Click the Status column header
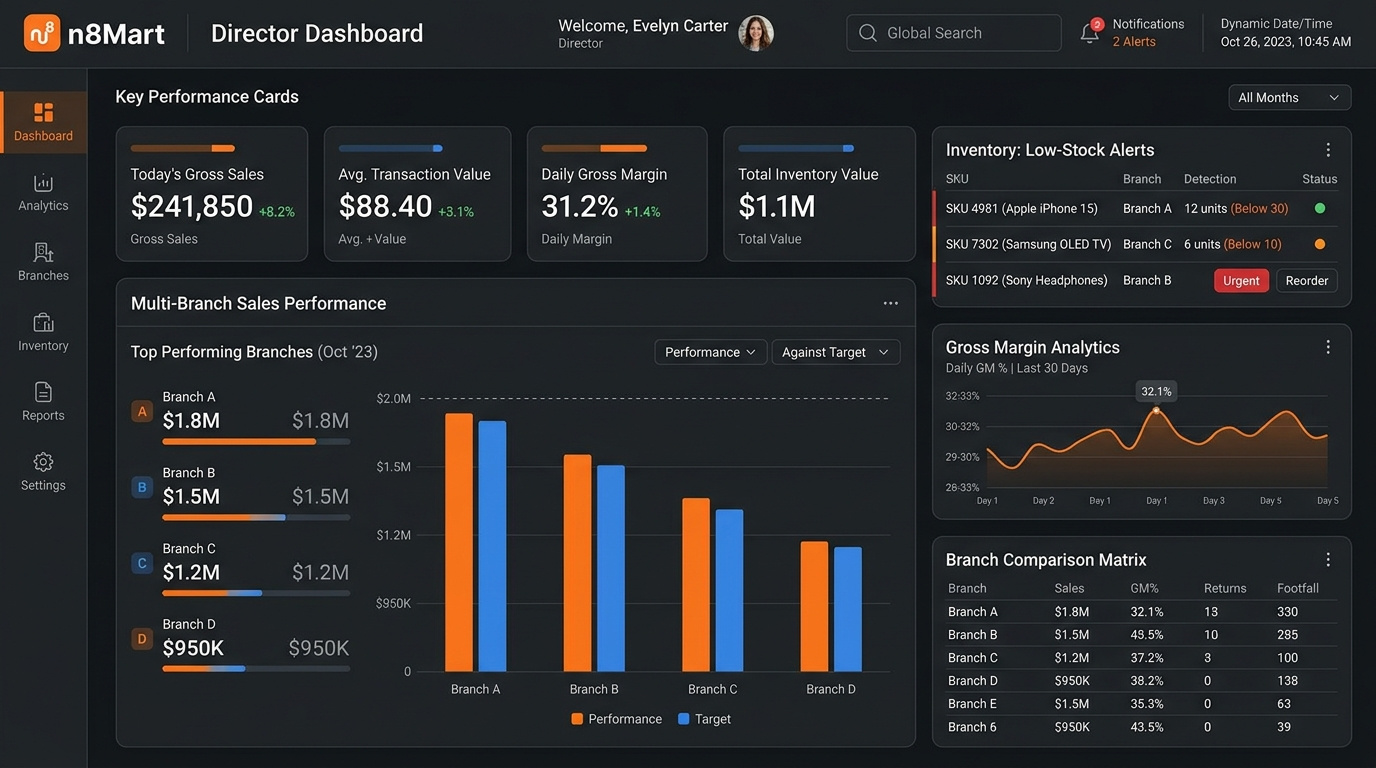The height and width of the screenshot is (768, 1376). pyautogui.click(x=1320, y=179)
